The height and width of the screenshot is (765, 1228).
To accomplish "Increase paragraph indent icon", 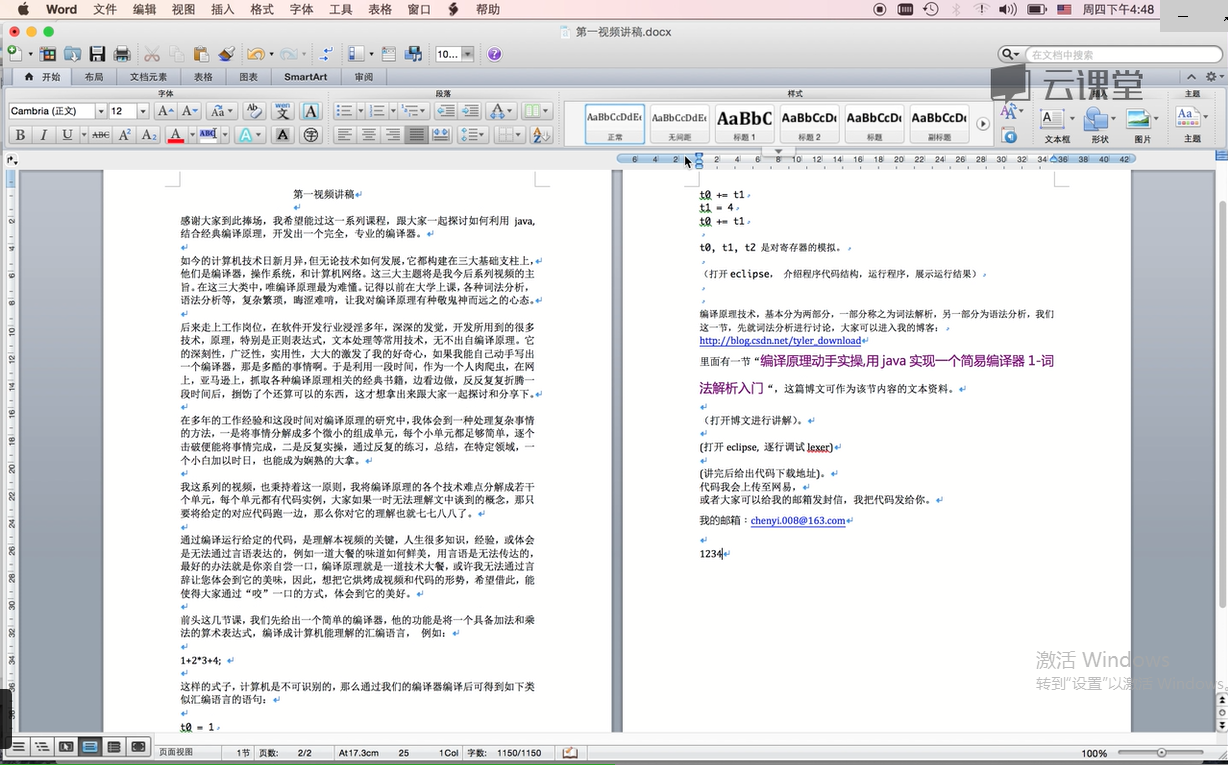I will 469,111.
